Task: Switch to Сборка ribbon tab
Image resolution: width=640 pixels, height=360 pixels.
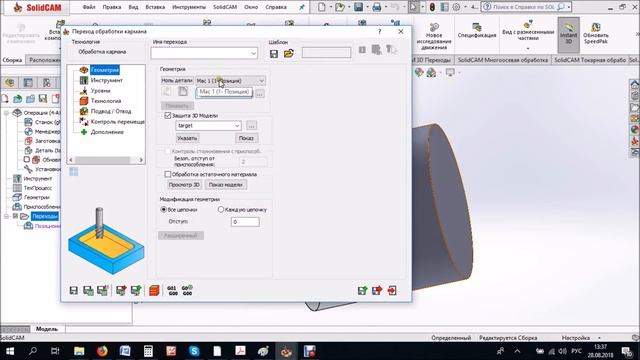Action: [x=13, y=60]
